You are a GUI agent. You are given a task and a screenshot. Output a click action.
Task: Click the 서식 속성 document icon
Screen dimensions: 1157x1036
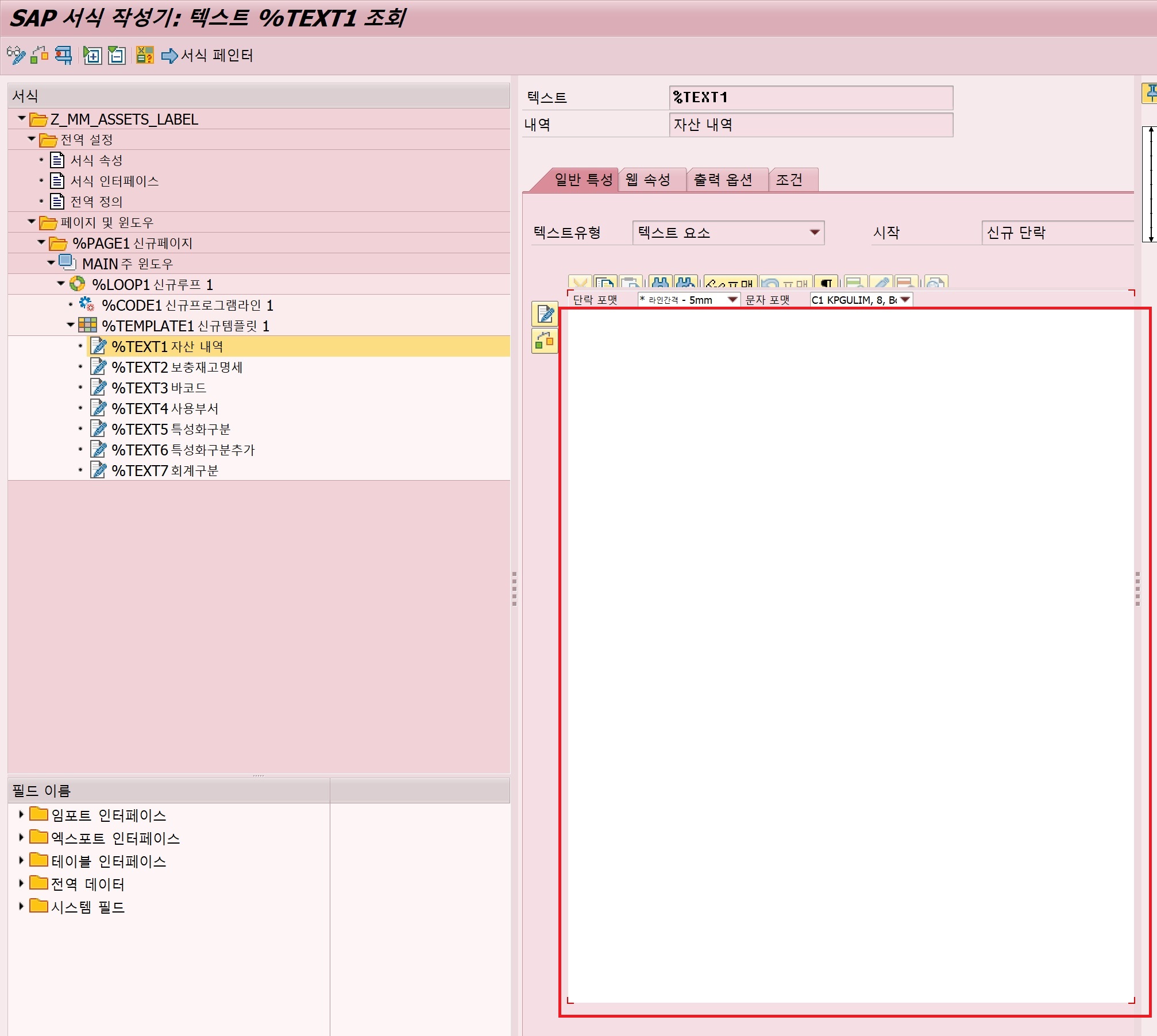tap(57, 160)
